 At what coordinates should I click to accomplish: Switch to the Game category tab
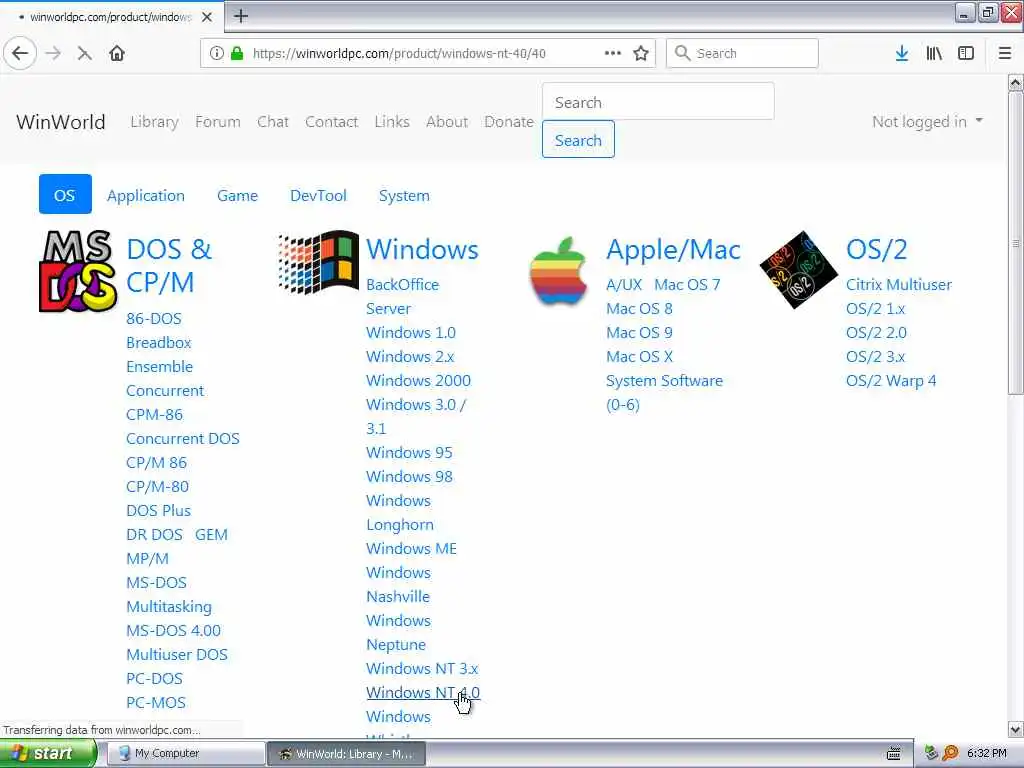[x=237, y=195]
